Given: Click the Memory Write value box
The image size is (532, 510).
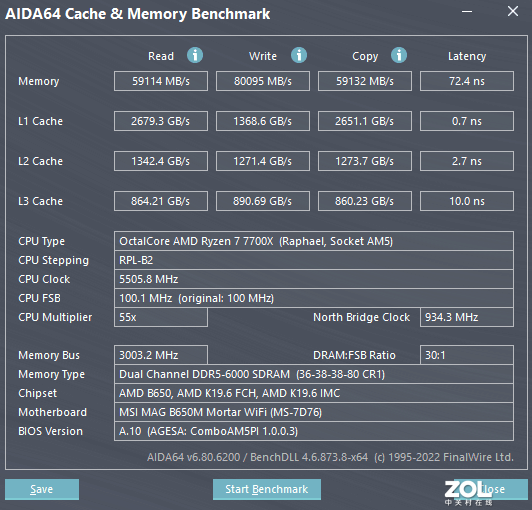Looking at the screenshot, I should pyautogui.click(x=263, y=81).
